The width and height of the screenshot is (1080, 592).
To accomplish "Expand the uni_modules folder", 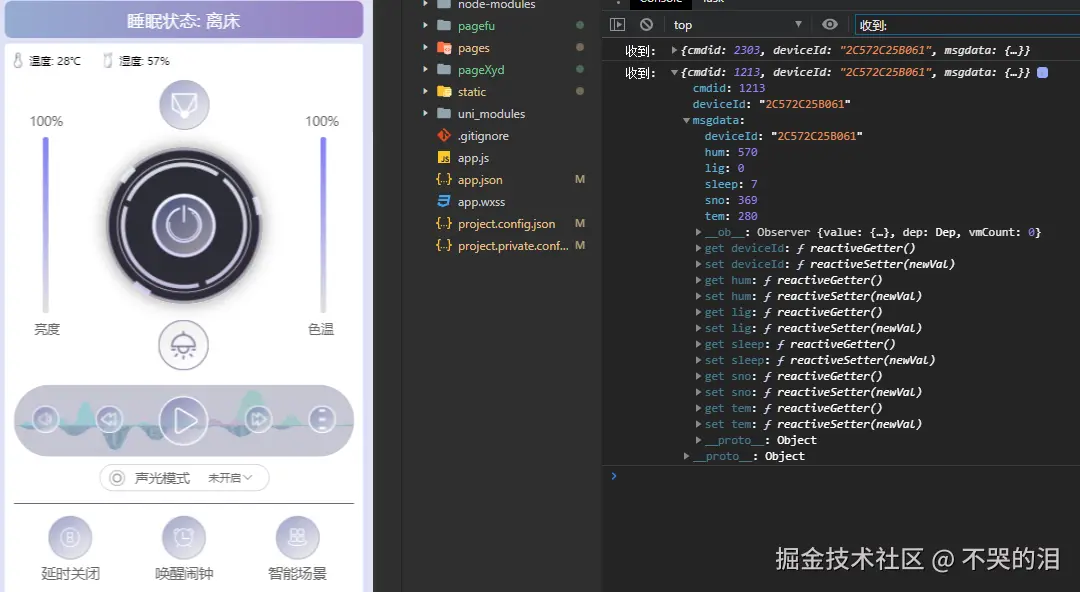I will (425, 114).
